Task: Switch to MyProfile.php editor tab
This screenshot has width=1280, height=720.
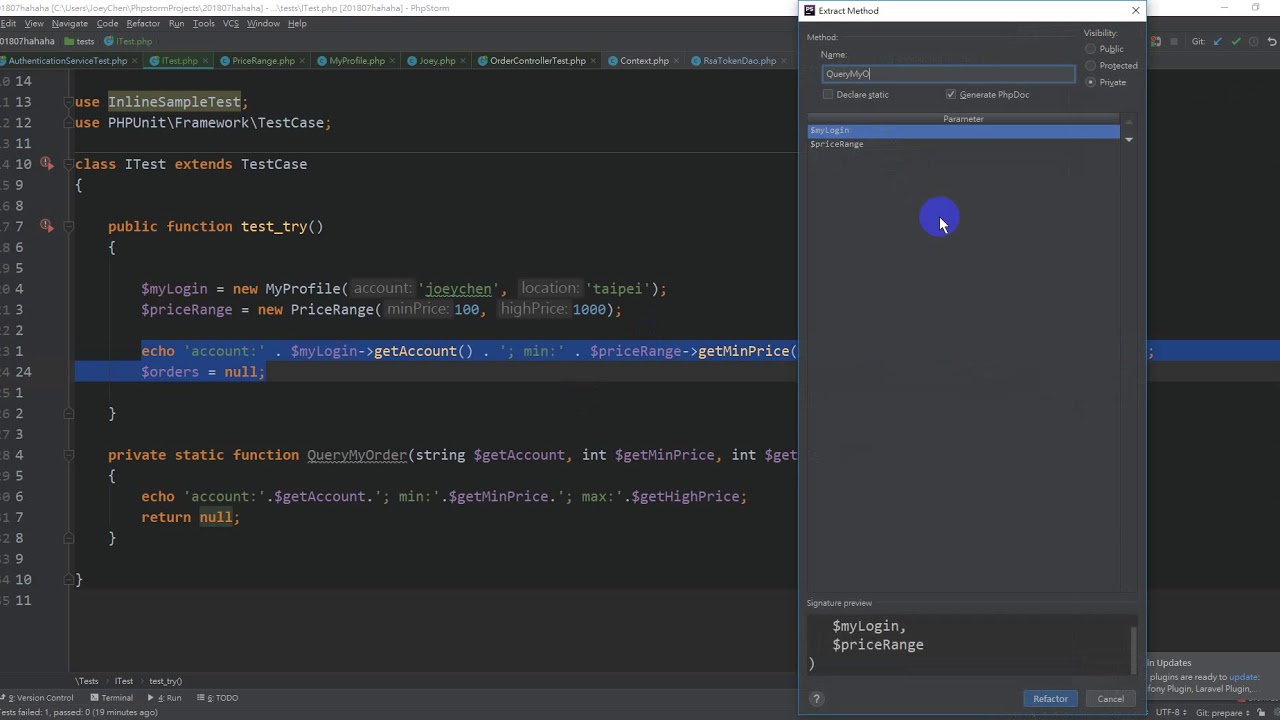Action: [356, 61]
